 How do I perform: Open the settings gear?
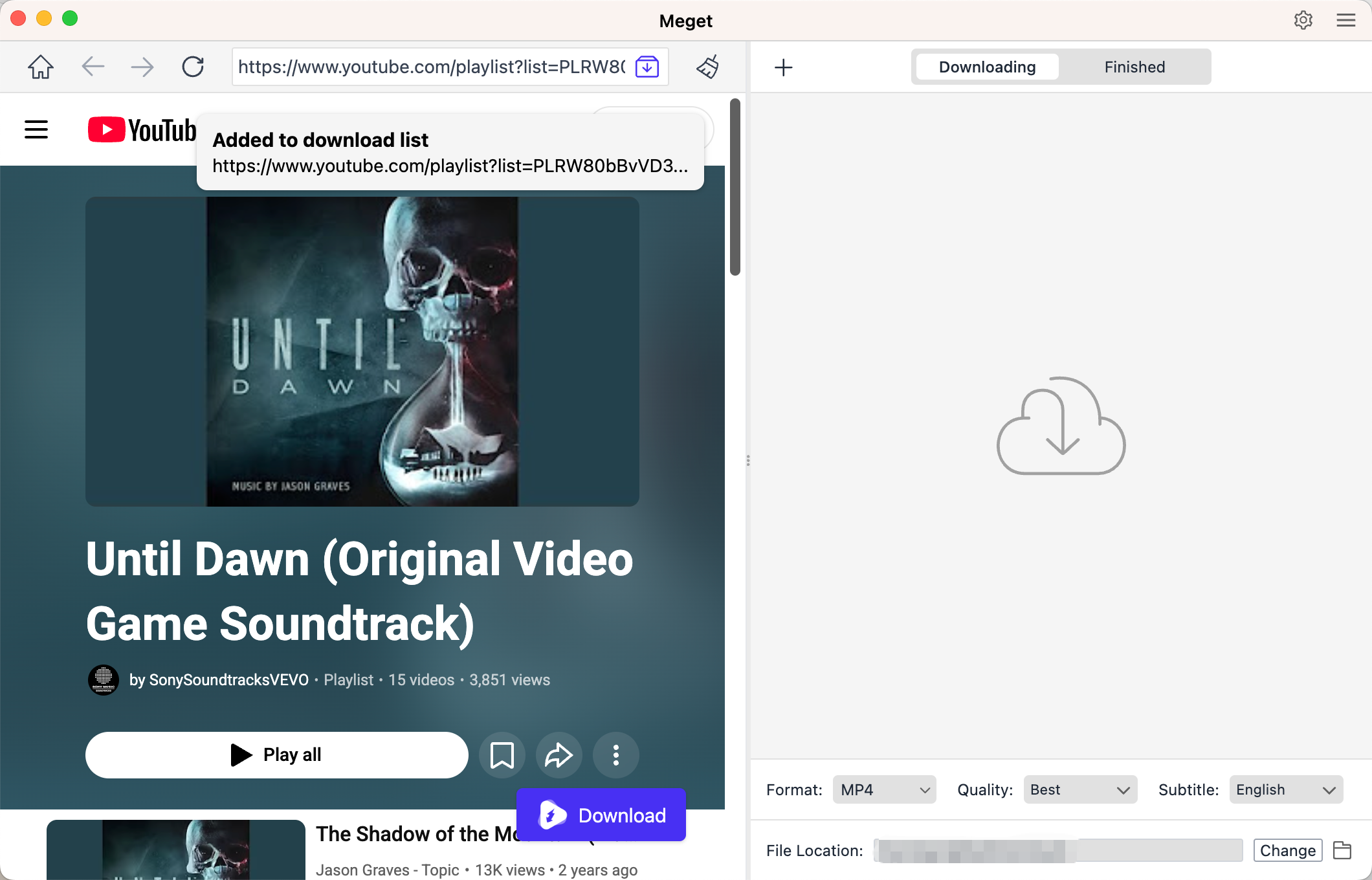1303,20
